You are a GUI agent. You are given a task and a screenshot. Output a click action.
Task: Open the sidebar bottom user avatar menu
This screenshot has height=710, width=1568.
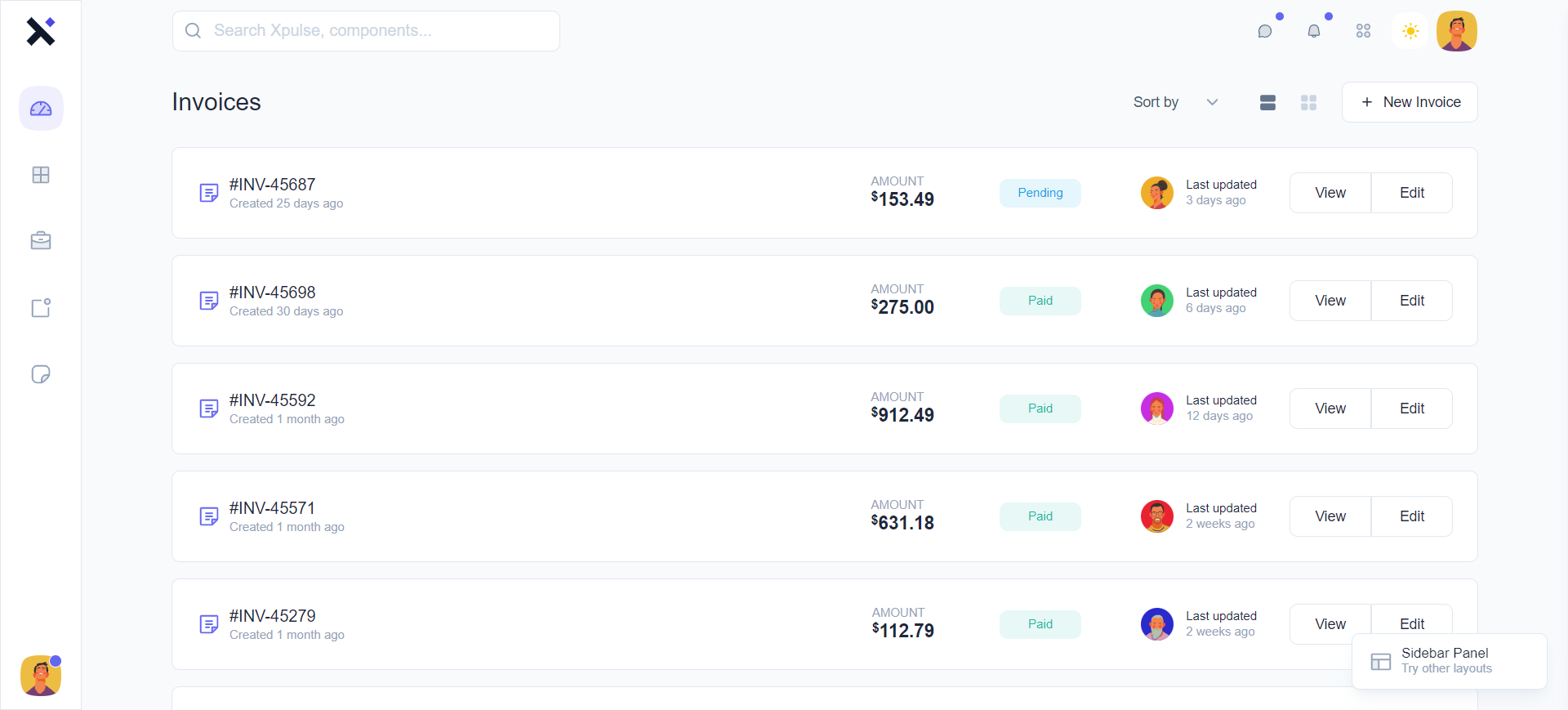(41, 676)
